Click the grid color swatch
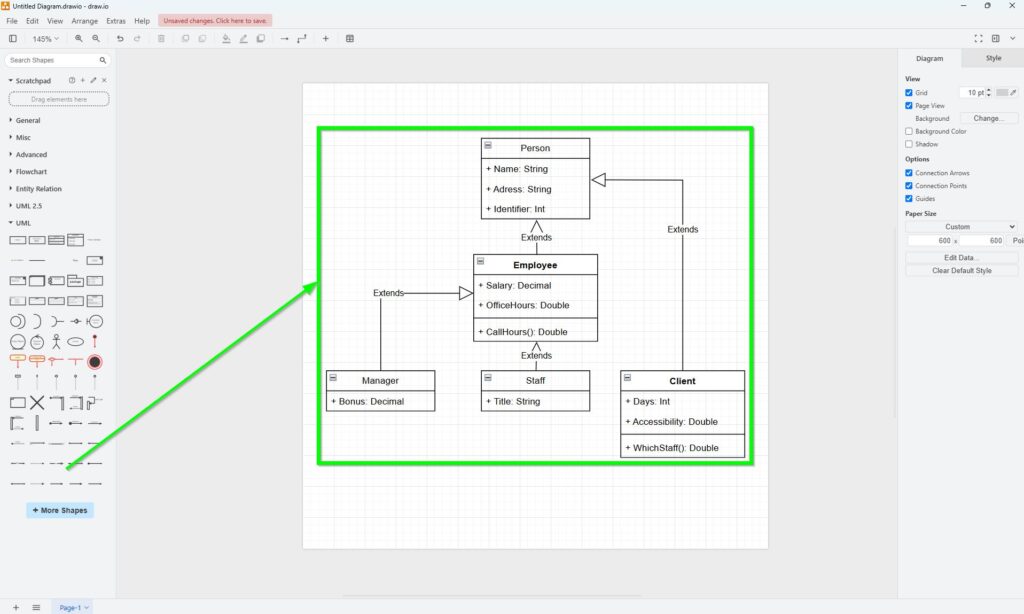 pos(1002,93)
